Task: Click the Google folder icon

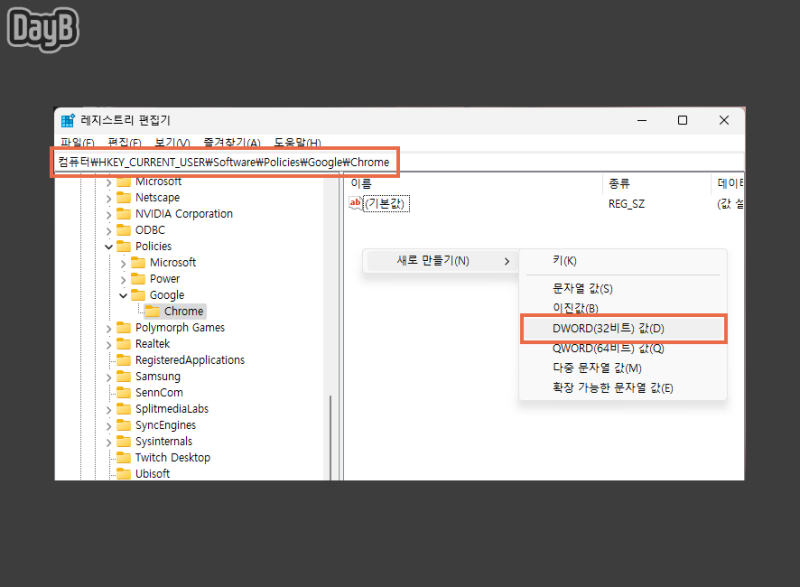Action: pos(138,295)
